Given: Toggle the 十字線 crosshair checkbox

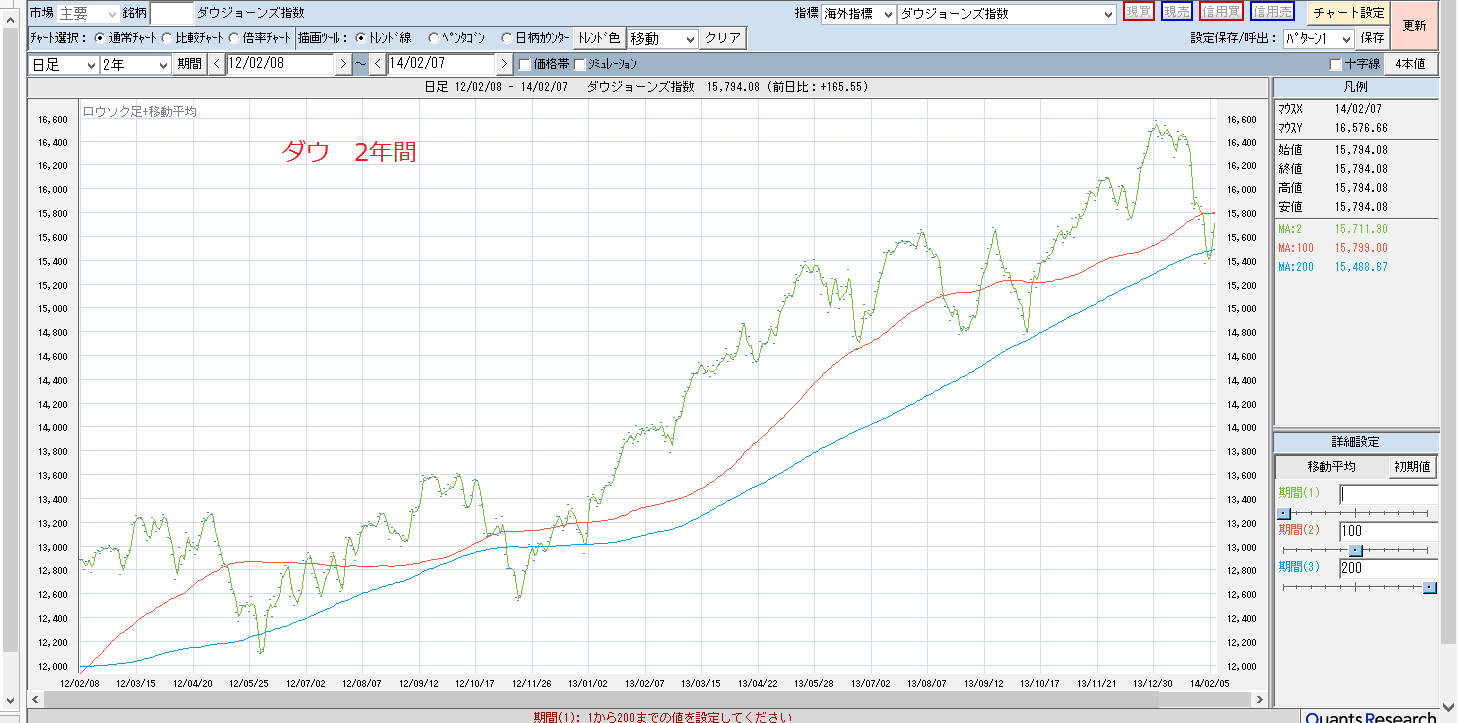Looking at the screenshot, I should point(1336,64).
